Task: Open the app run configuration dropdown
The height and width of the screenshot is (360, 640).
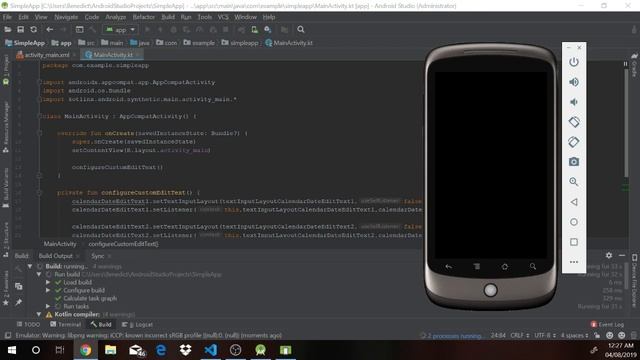Action: click(x=120, y=30)
